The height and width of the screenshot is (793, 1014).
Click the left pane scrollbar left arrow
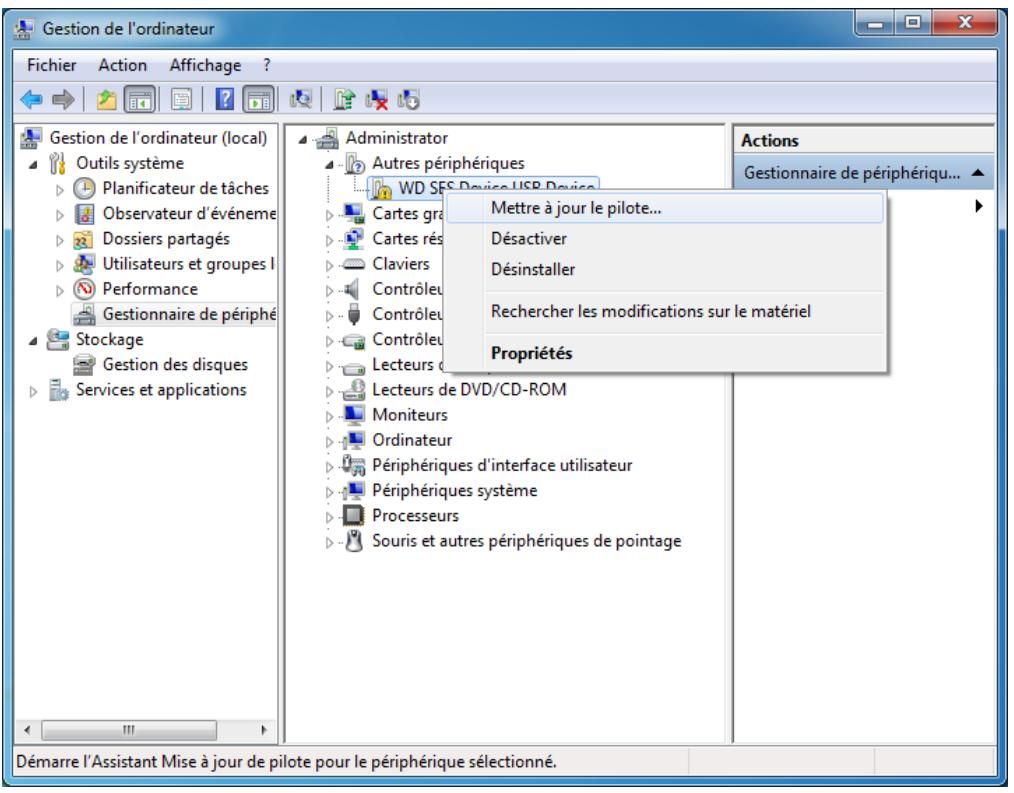(27, 730)
